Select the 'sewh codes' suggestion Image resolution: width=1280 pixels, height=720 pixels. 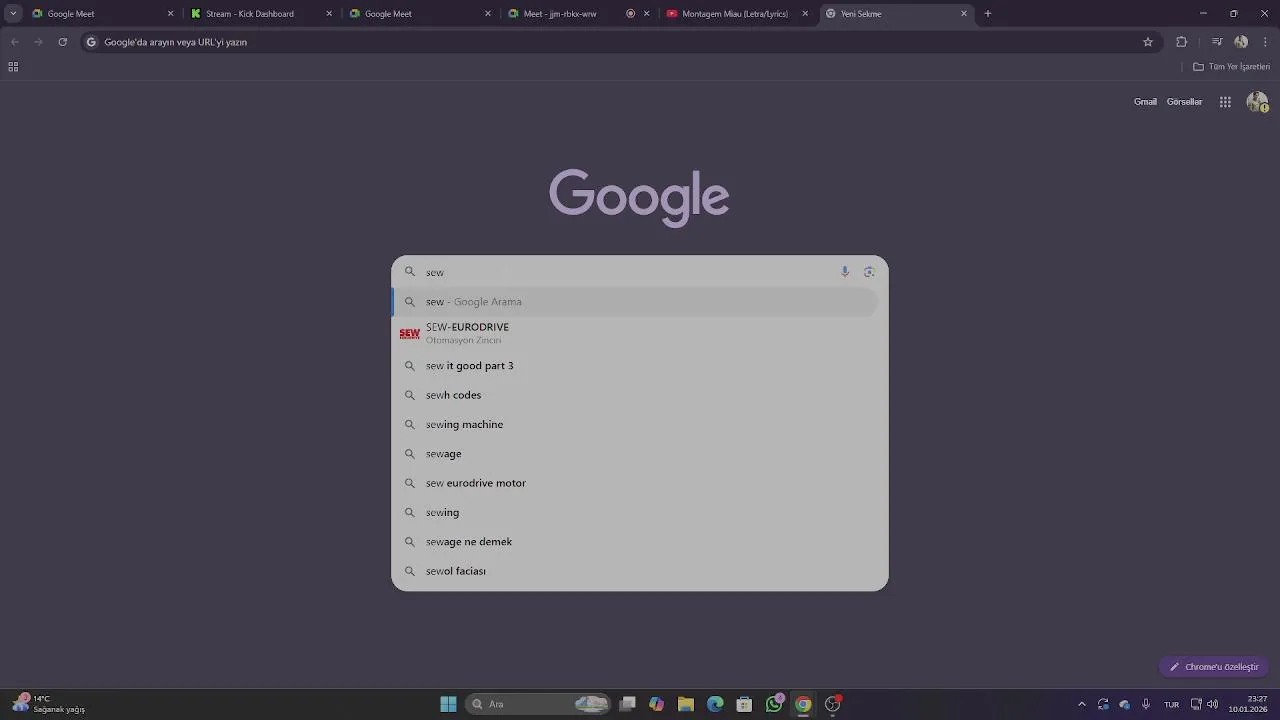[x=636, y=395]
